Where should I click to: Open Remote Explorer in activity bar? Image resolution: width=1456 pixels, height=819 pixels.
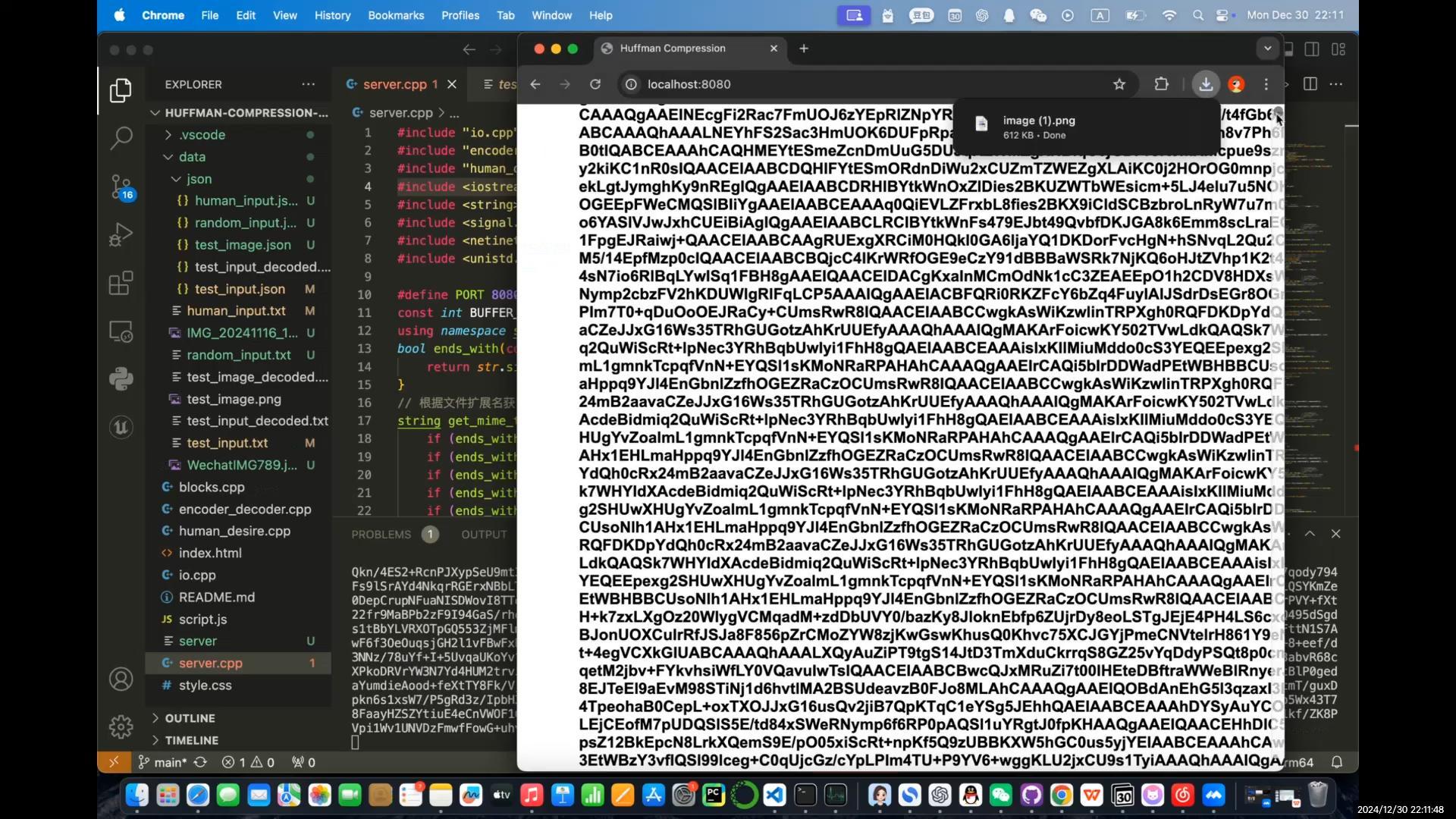(121, 331)
